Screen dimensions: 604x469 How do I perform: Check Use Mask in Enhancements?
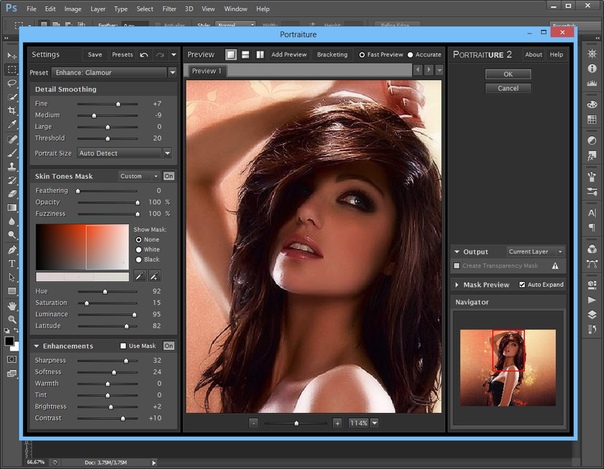tap(123, 346)
